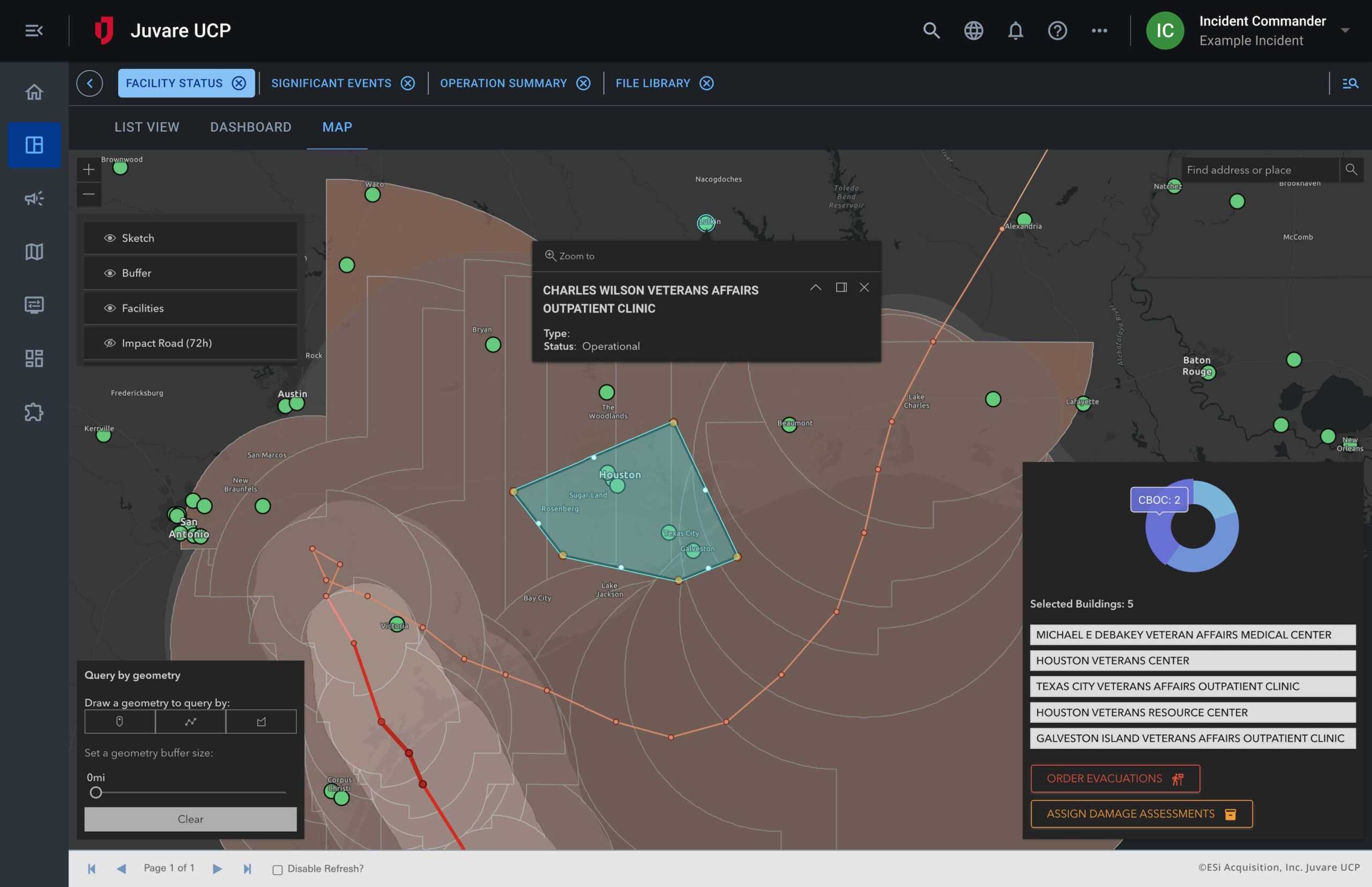Image resolution: width=1372 pixels, height=887 pixels.
Task: Close the Charles Wilson clinic popup
Action: [864, 287]
